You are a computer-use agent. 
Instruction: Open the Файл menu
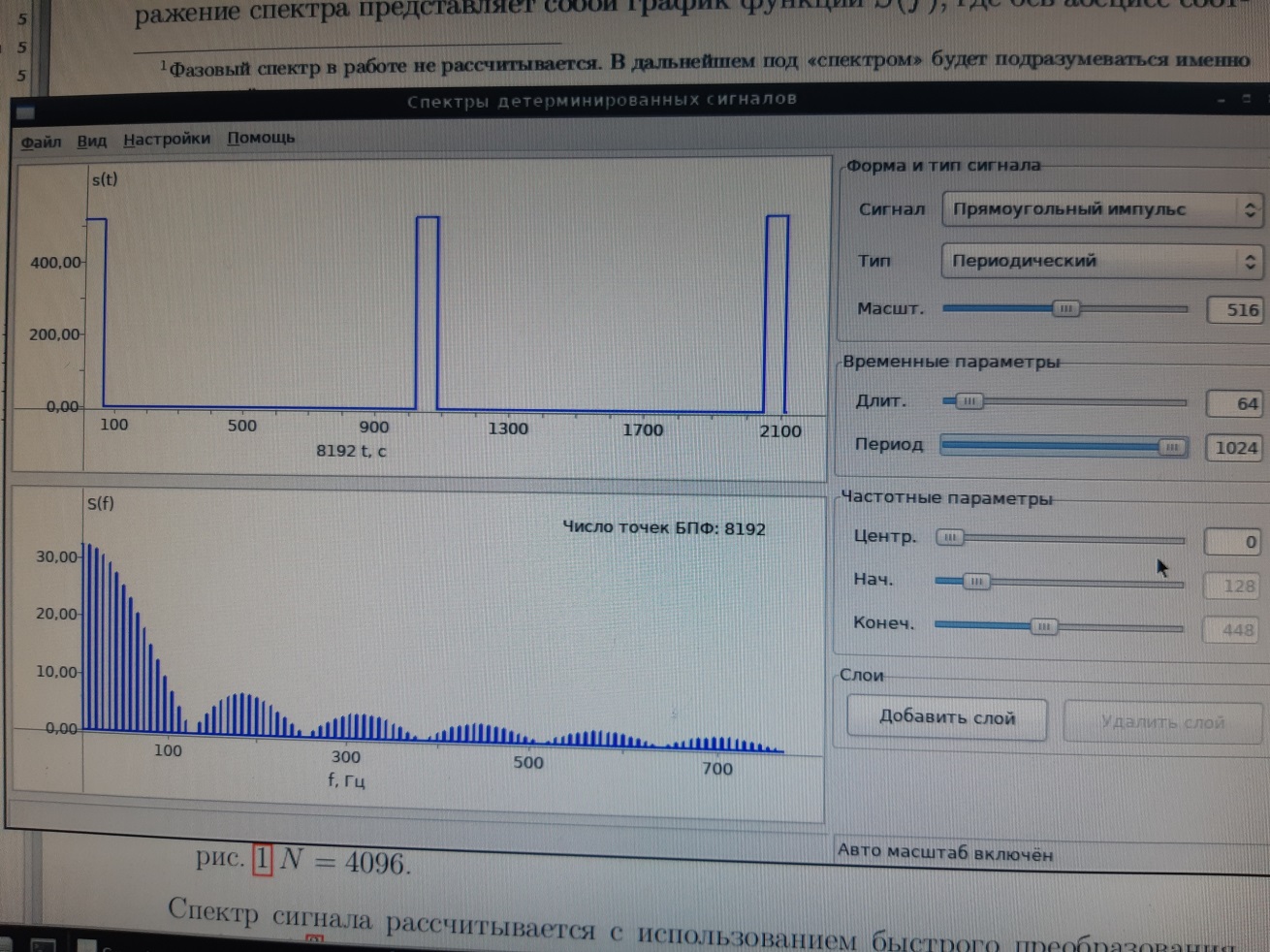(x=41, y=142)
